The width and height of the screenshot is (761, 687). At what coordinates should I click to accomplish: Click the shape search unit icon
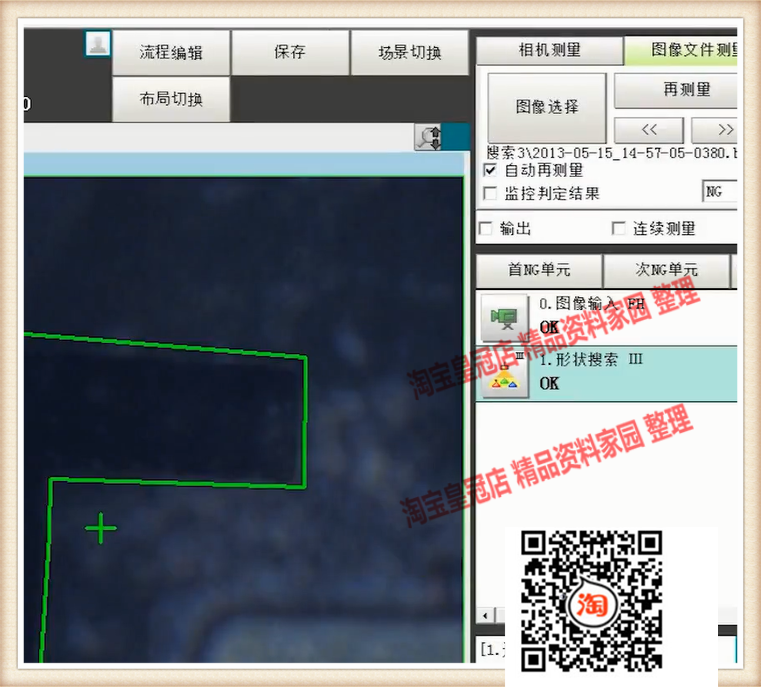505,375
